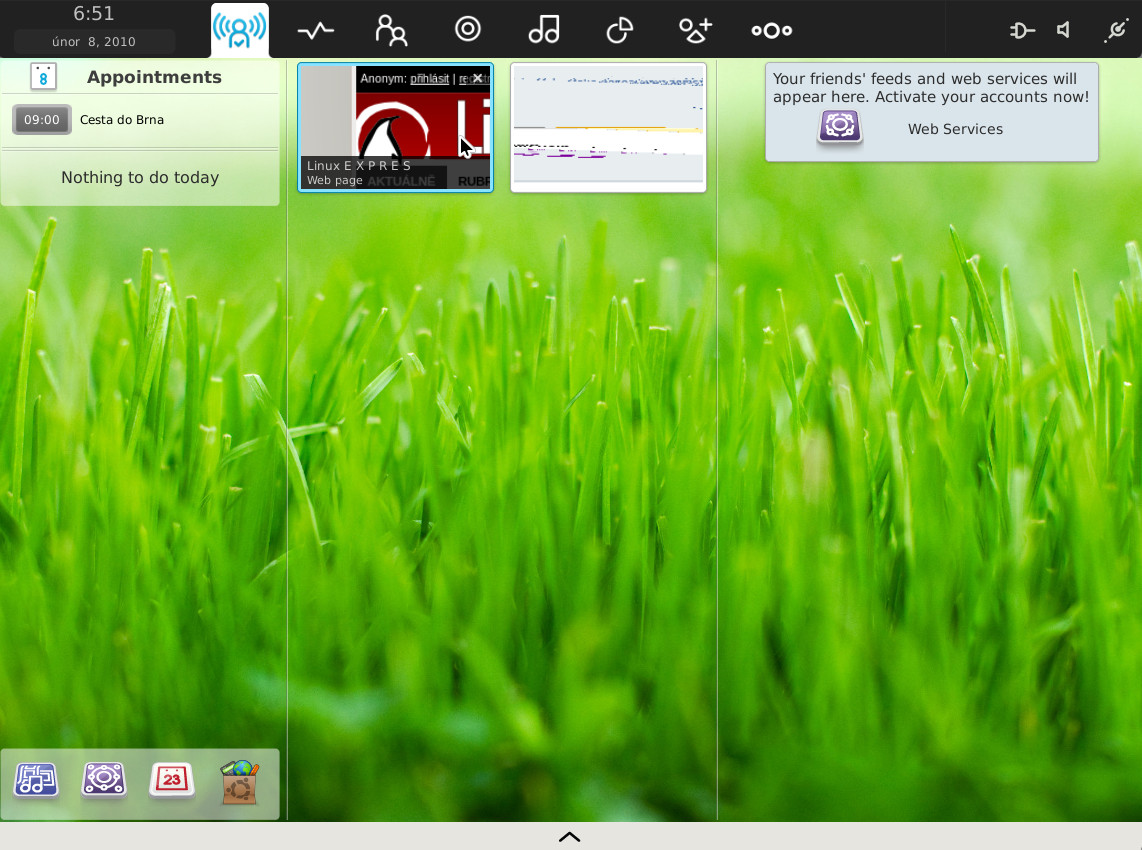Launch the calendar app showing 23

tap(171, 780)
